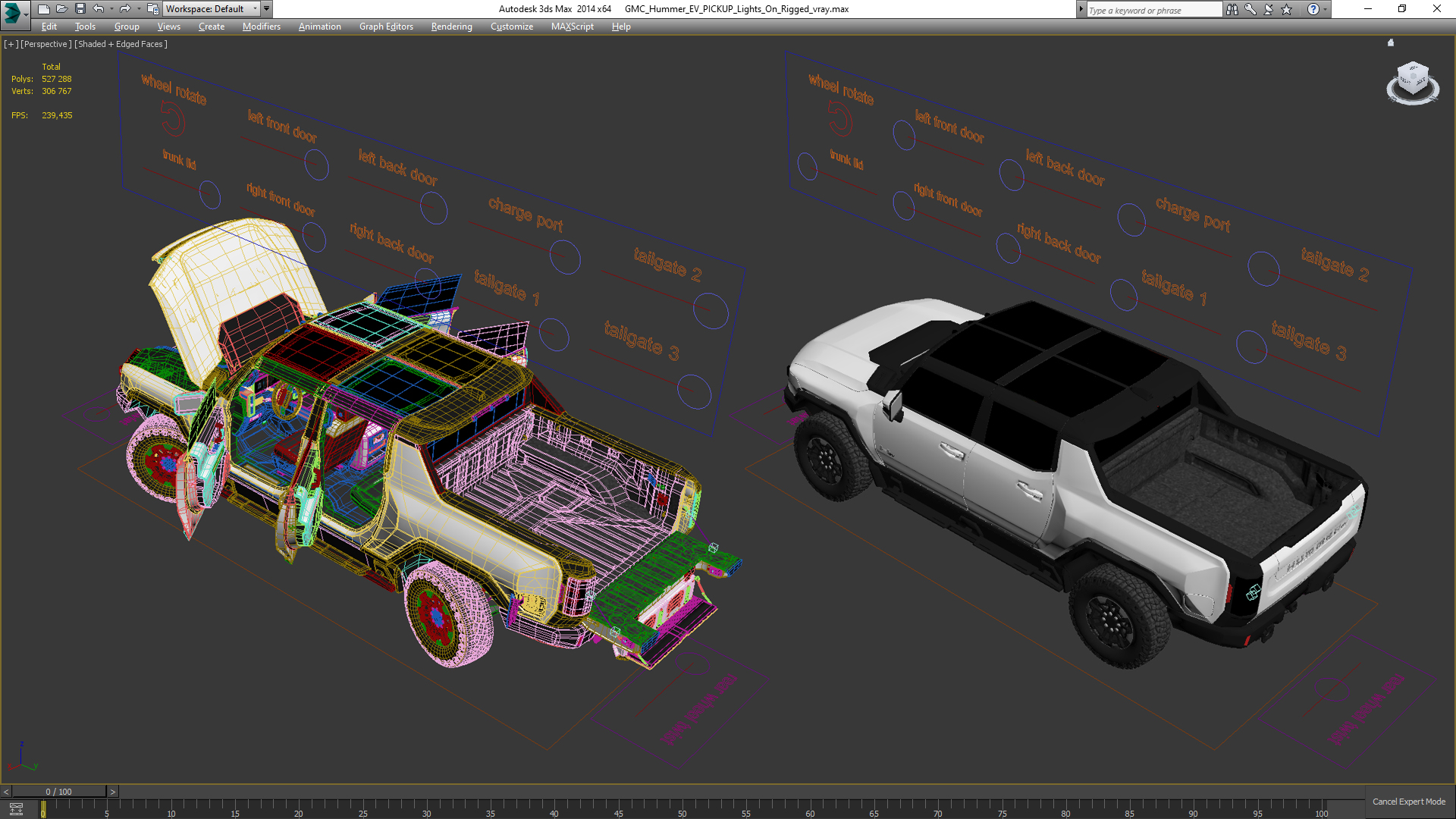Click the next frame arrow button
This screenshot has height=819, width=1456.
pyautogui.click(x=112, y=792)
